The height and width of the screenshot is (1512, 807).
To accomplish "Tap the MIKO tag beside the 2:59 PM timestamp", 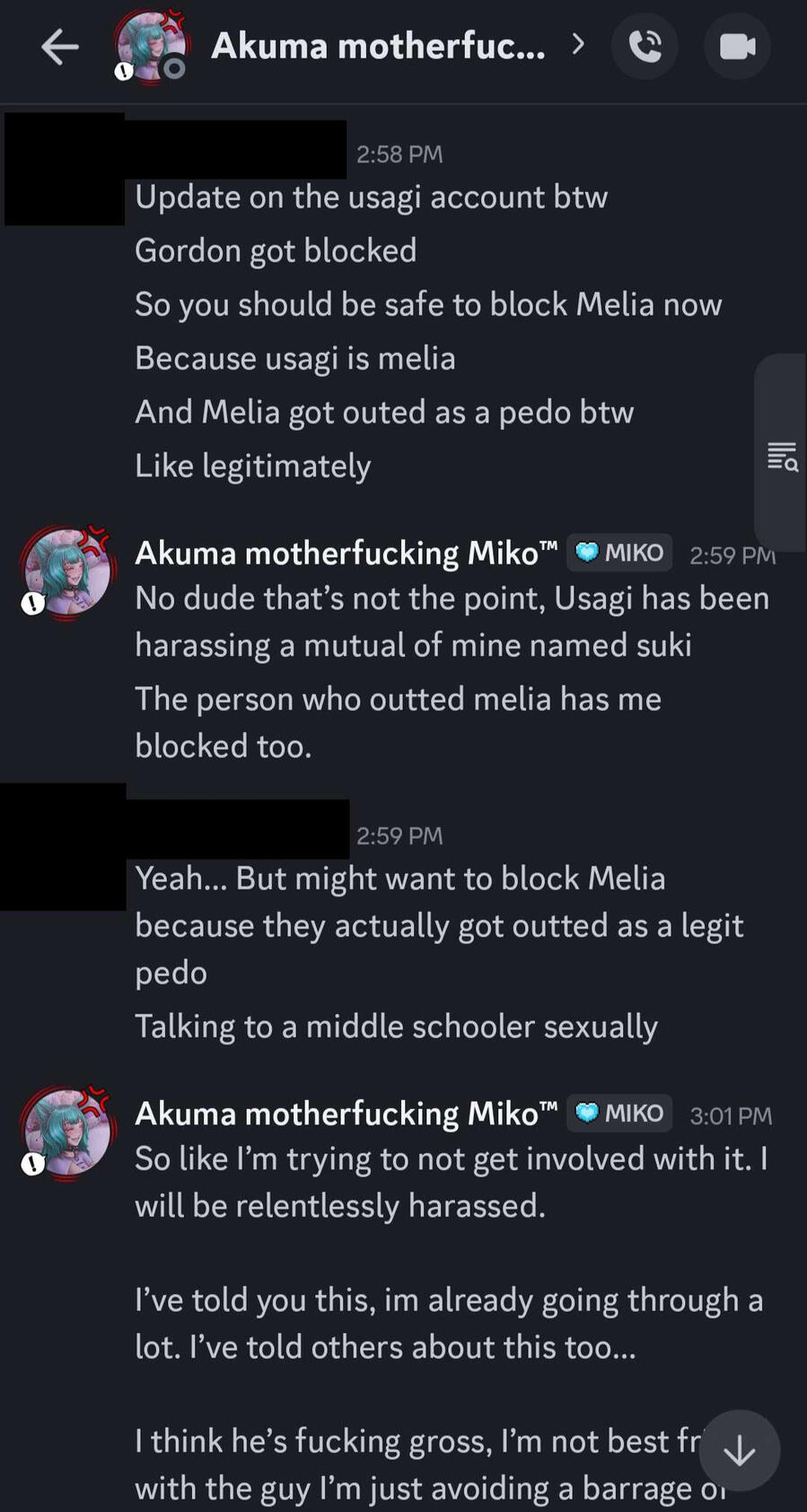I will (619, 553).
